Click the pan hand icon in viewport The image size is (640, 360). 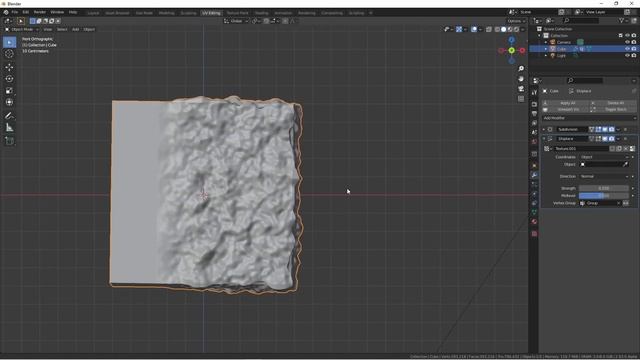521,78
